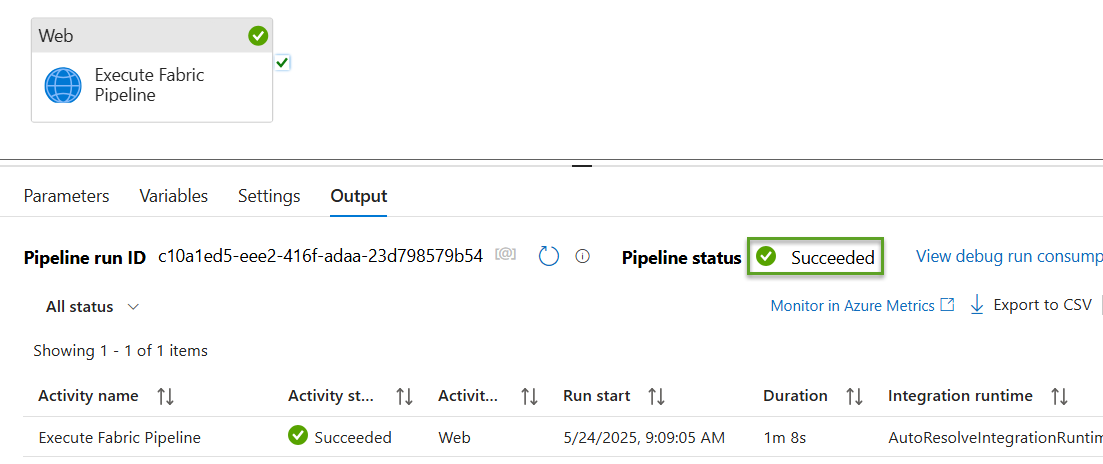Image resolution: width=1103 pixels, height=464 pixels.
Task: Switch to the Variables tab
Action: click(x=174, y=195)
